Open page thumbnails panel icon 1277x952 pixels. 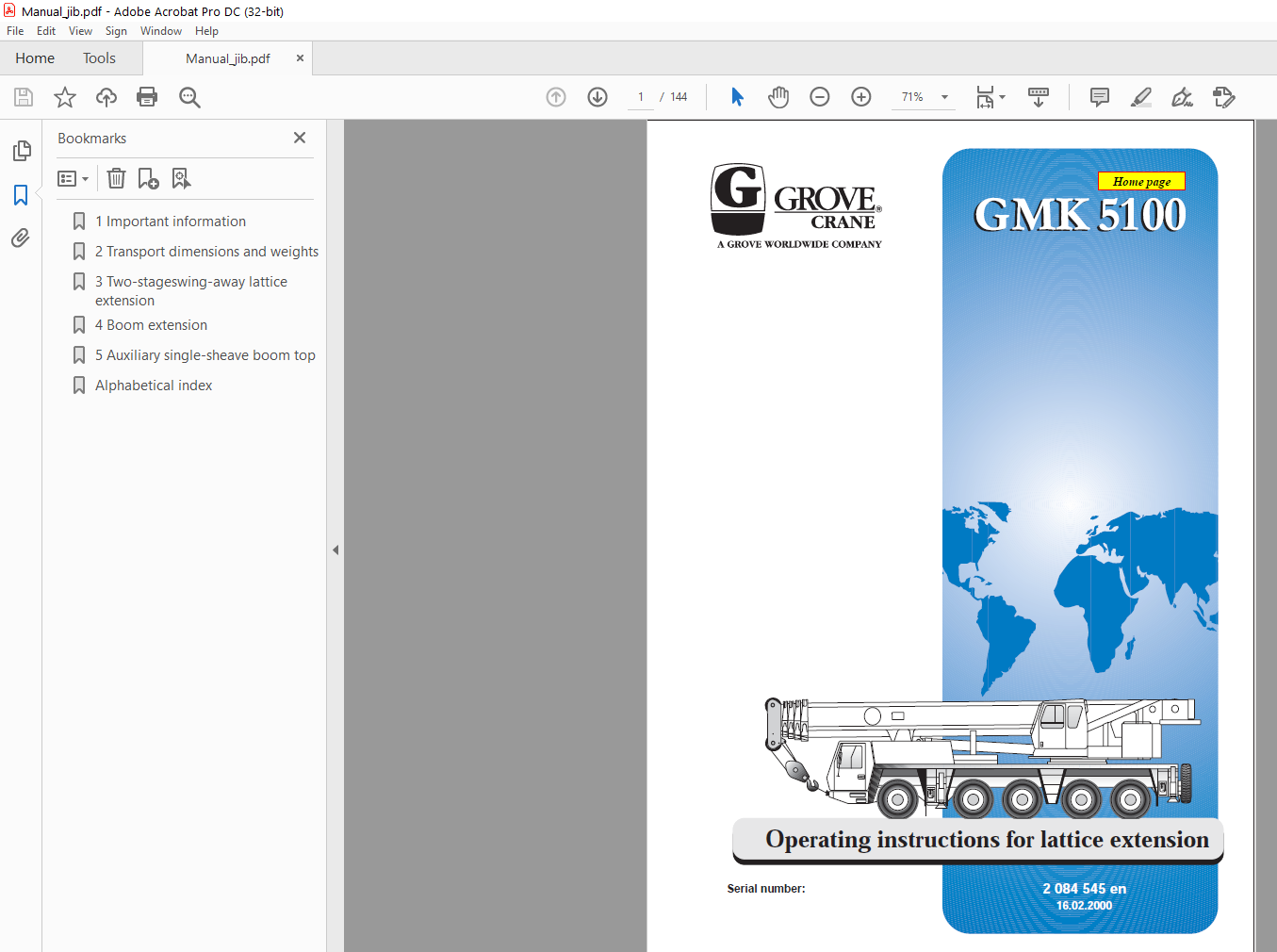[22, 151]
